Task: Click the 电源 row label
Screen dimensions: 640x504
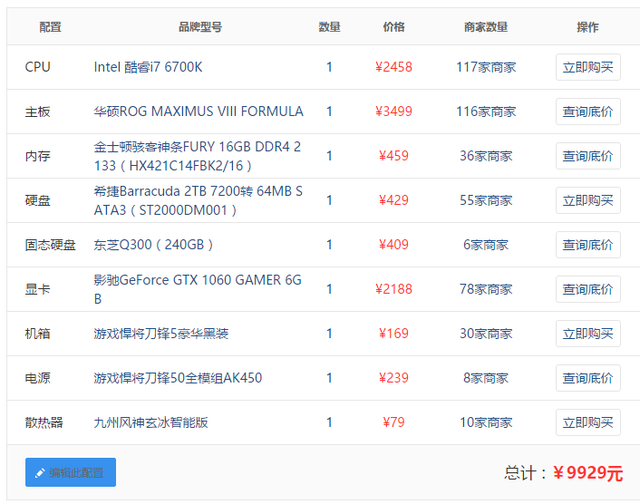Action: [38, 378]
